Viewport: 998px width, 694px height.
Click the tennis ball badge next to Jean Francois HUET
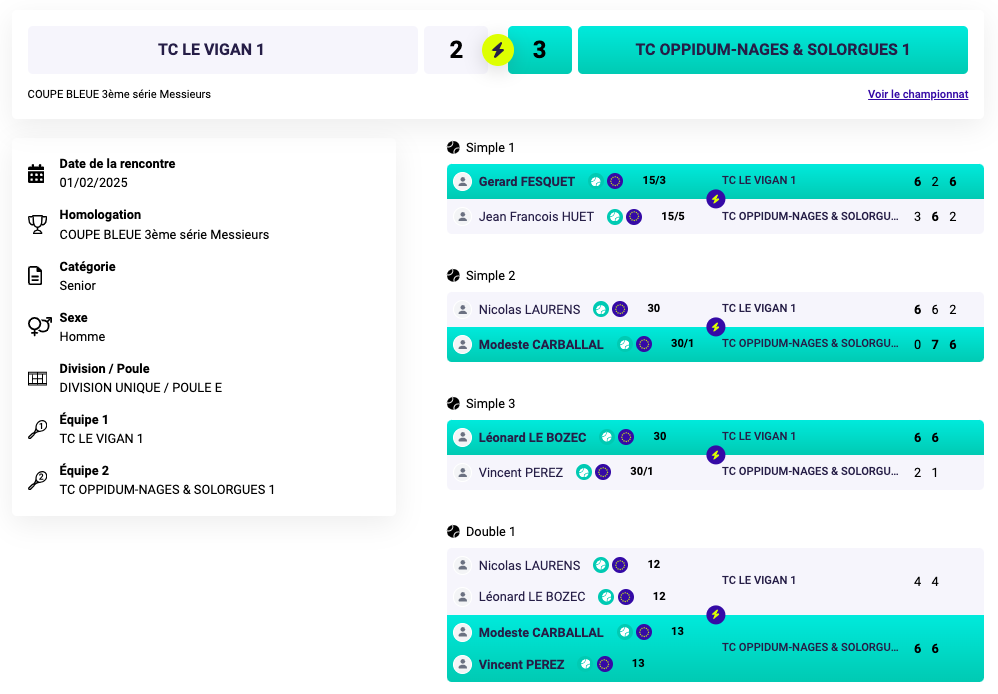click(615, 217)
